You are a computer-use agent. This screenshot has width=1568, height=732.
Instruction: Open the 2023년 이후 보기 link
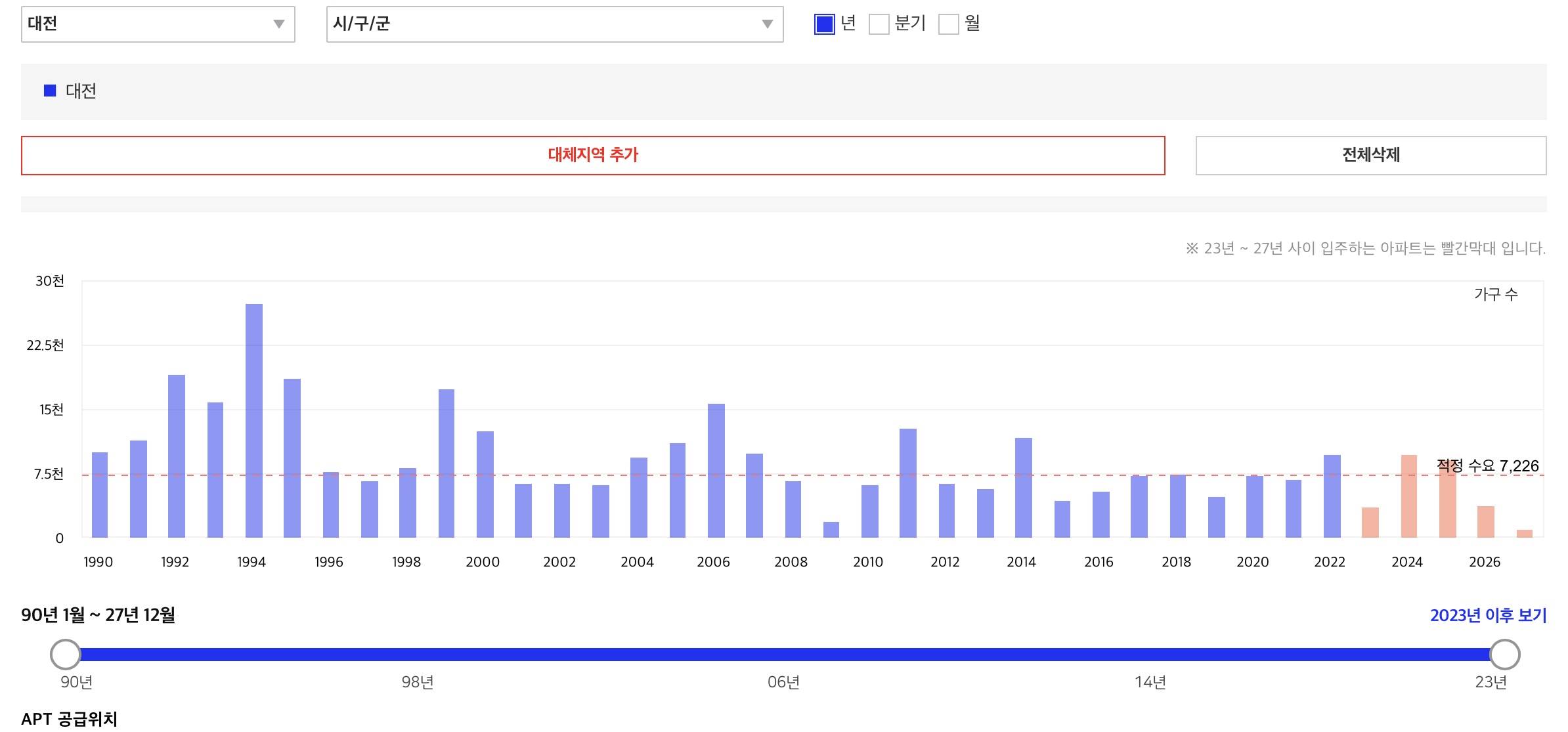(x=1488, y=615)
